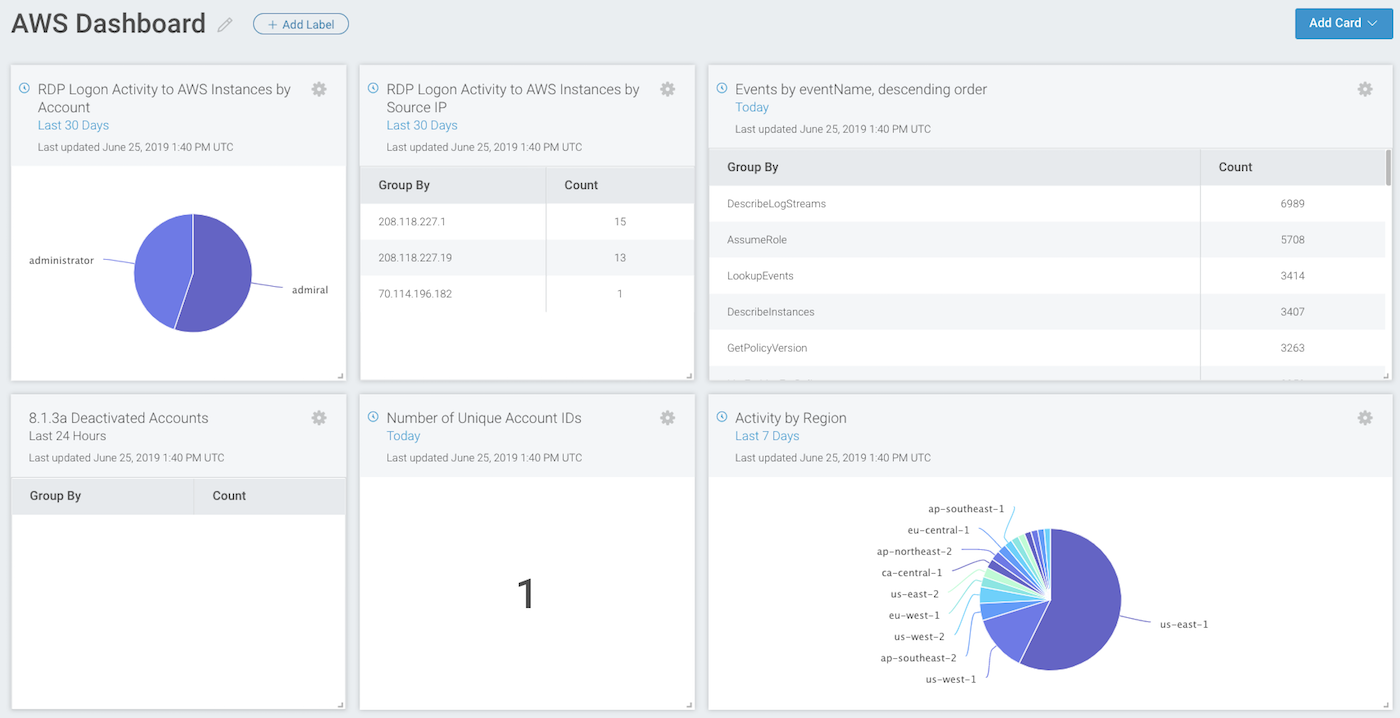Open gear on Number of Unique Account IDs card
1400x718 pixels.
(667, 418)
